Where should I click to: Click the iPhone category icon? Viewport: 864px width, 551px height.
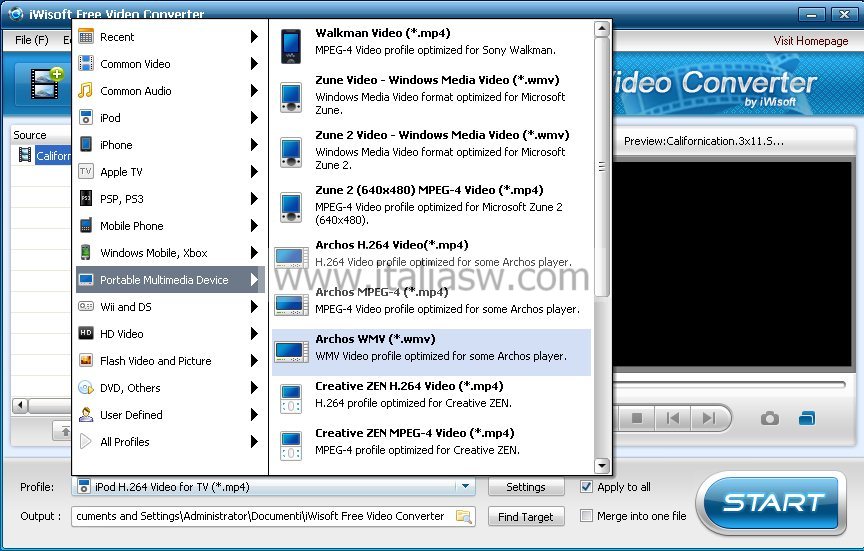pos(86,145)
